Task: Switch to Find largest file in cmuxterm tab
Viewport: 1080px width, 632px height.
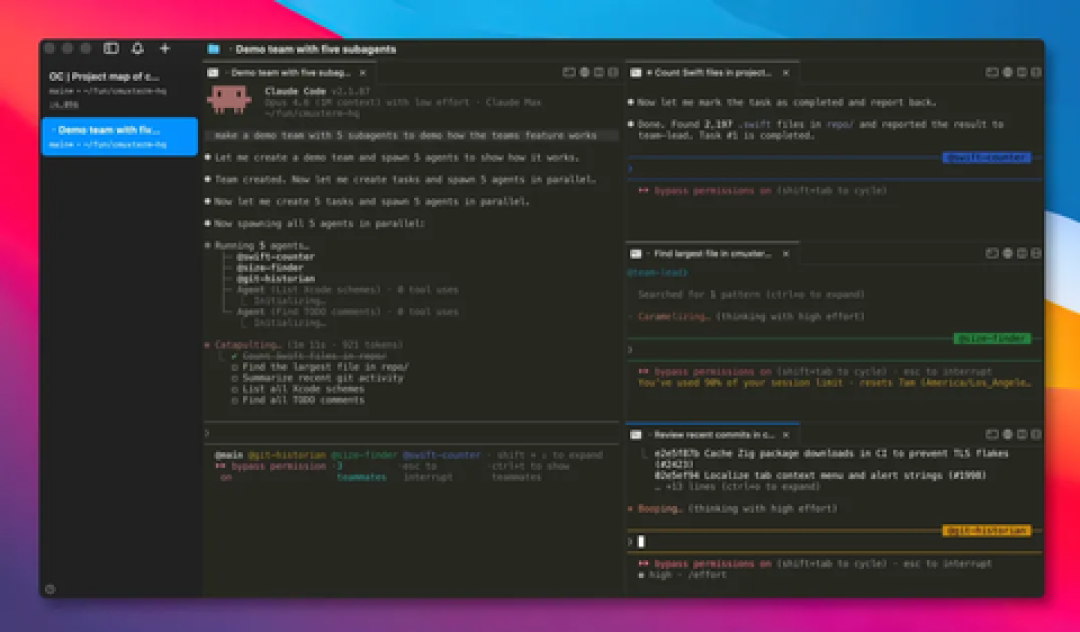Action: tap(712, 253)
